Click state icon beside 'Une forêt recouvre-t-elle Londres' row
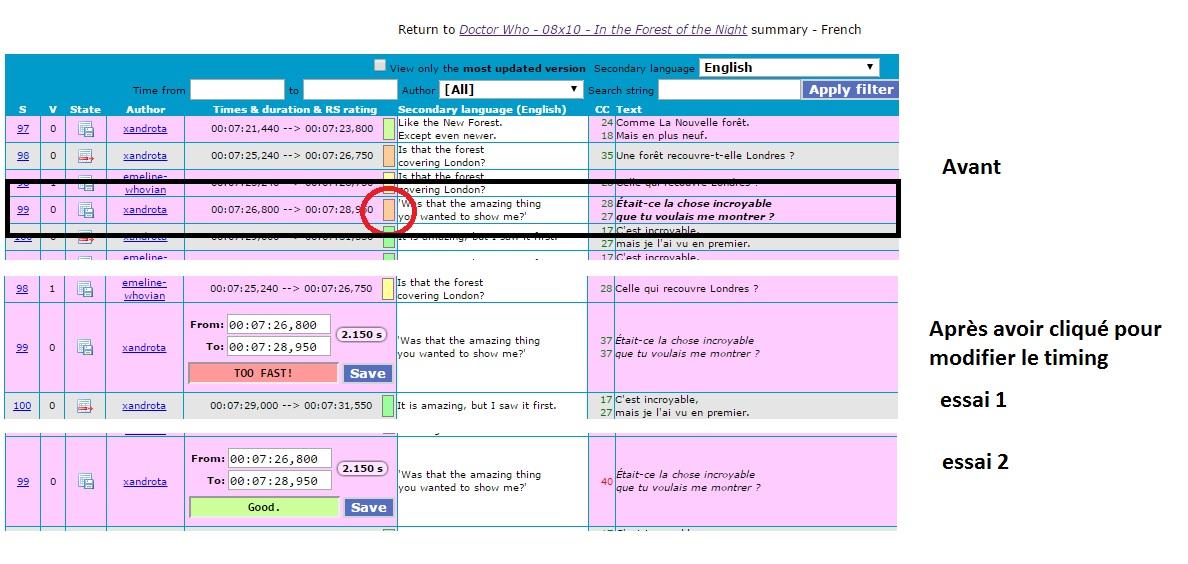The height and width of the screenshot is (564, 1188). pyautogui.click(x=85, y=156)
